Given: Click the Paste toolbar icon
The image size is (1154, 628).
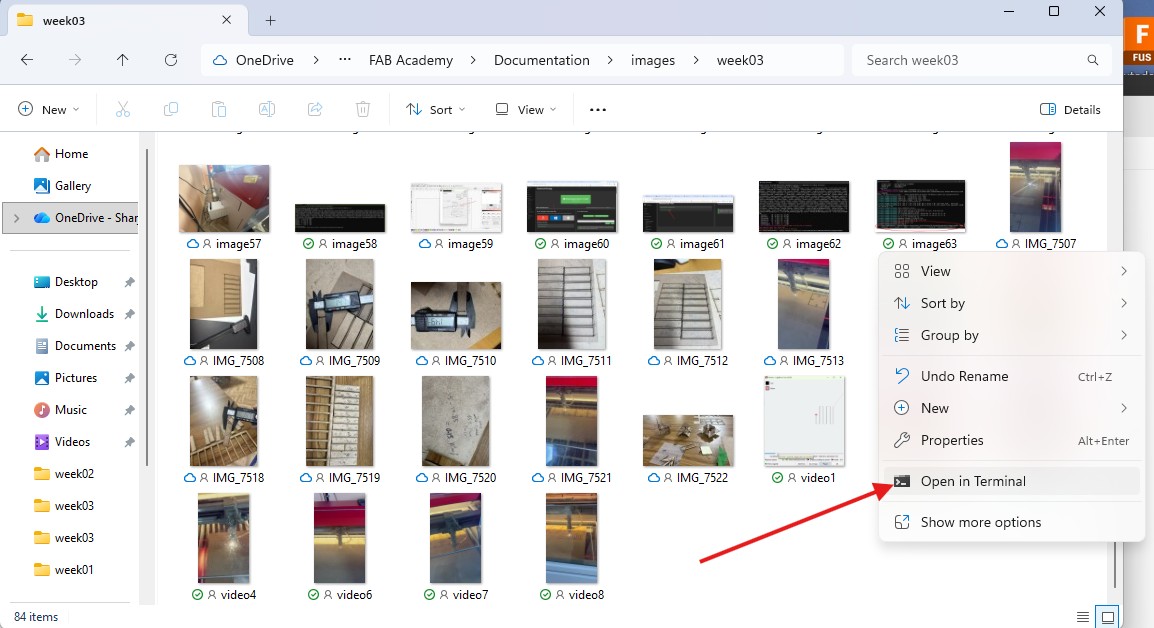Looking at the screenshot, I should pos(219,110).
